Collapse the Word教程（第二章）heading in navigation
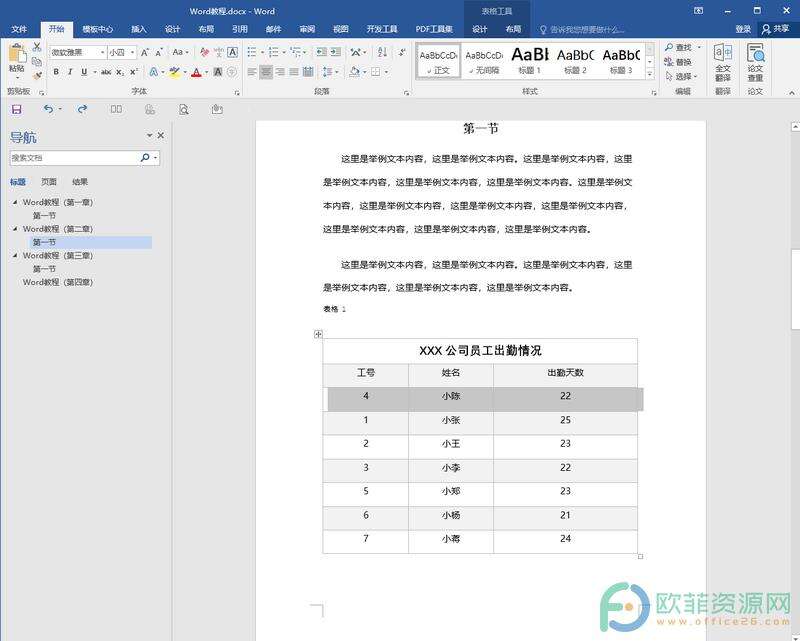Screen dimensions: 800x641 tap(15, 228)
